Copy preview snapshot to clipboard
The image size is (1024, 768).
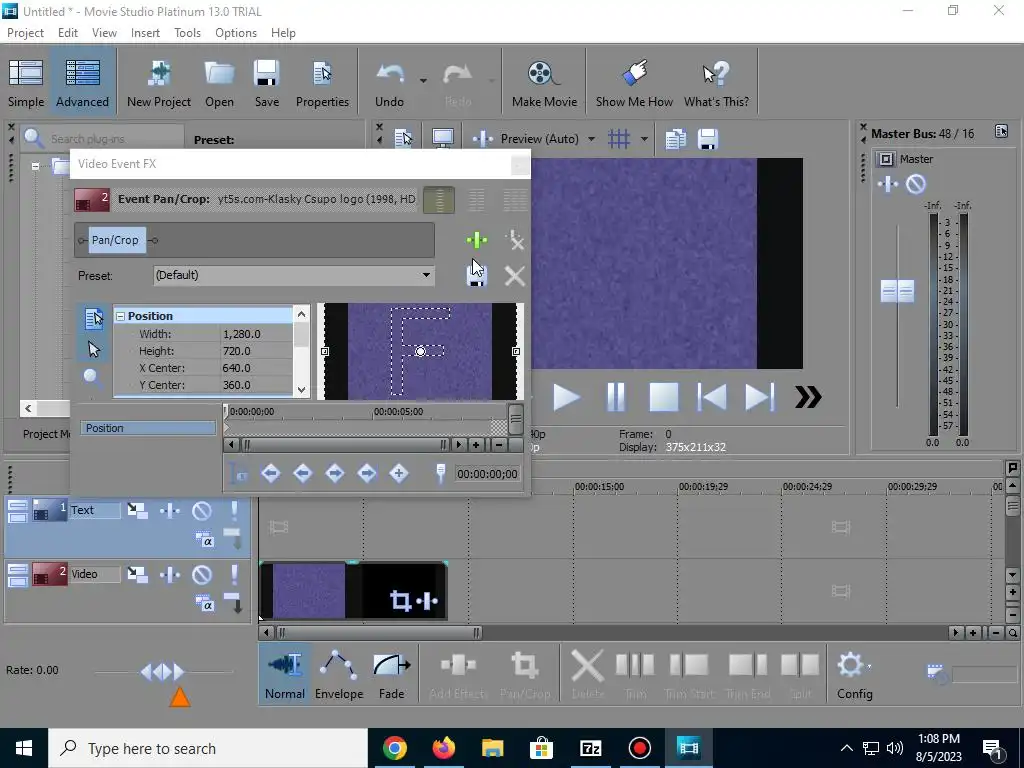tap(675, 139)
